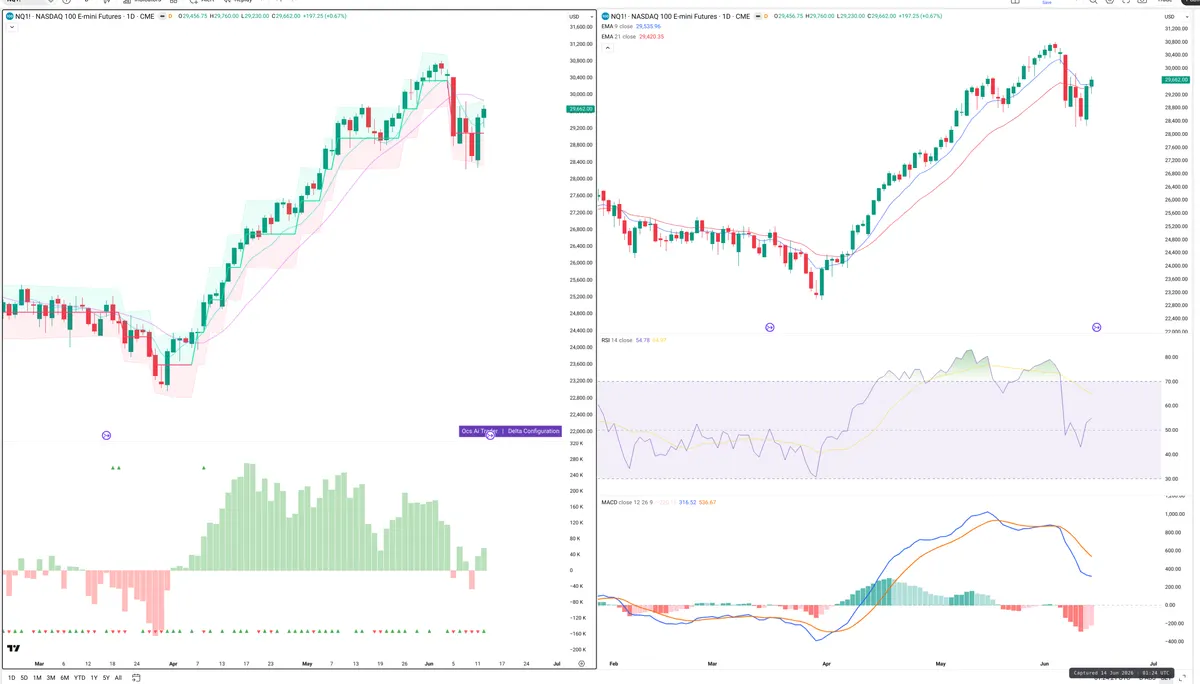Open the go-to-date calendar icon
This screenshot has width=1200, height=684.
pos(137,678)
